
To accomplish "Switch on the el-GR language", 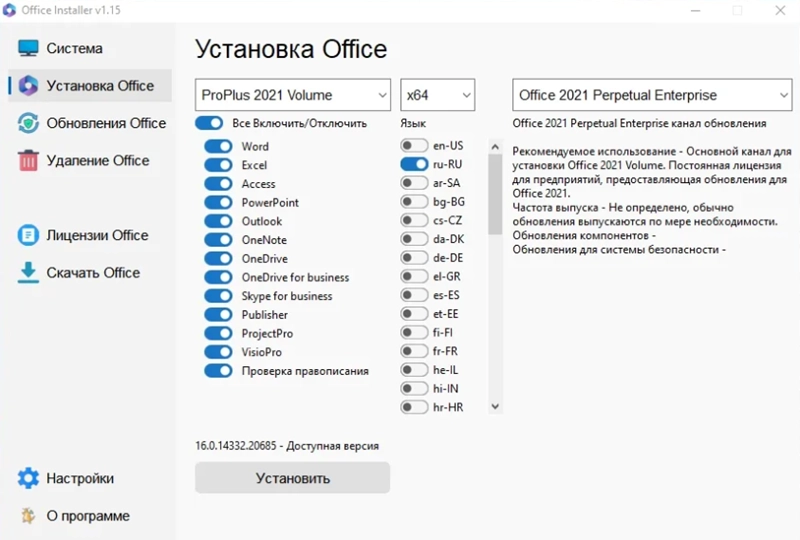I will click(414, 277).
